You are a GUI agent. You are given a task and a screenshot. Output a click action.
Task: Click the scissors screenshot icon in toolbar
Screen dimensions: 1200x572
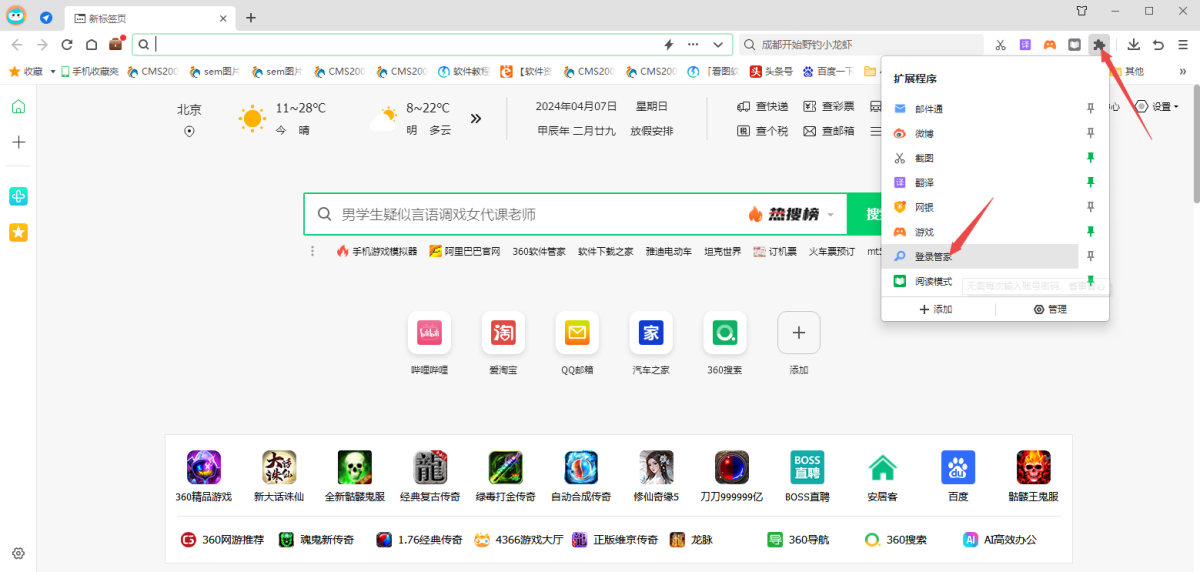tap(1000, 45)
